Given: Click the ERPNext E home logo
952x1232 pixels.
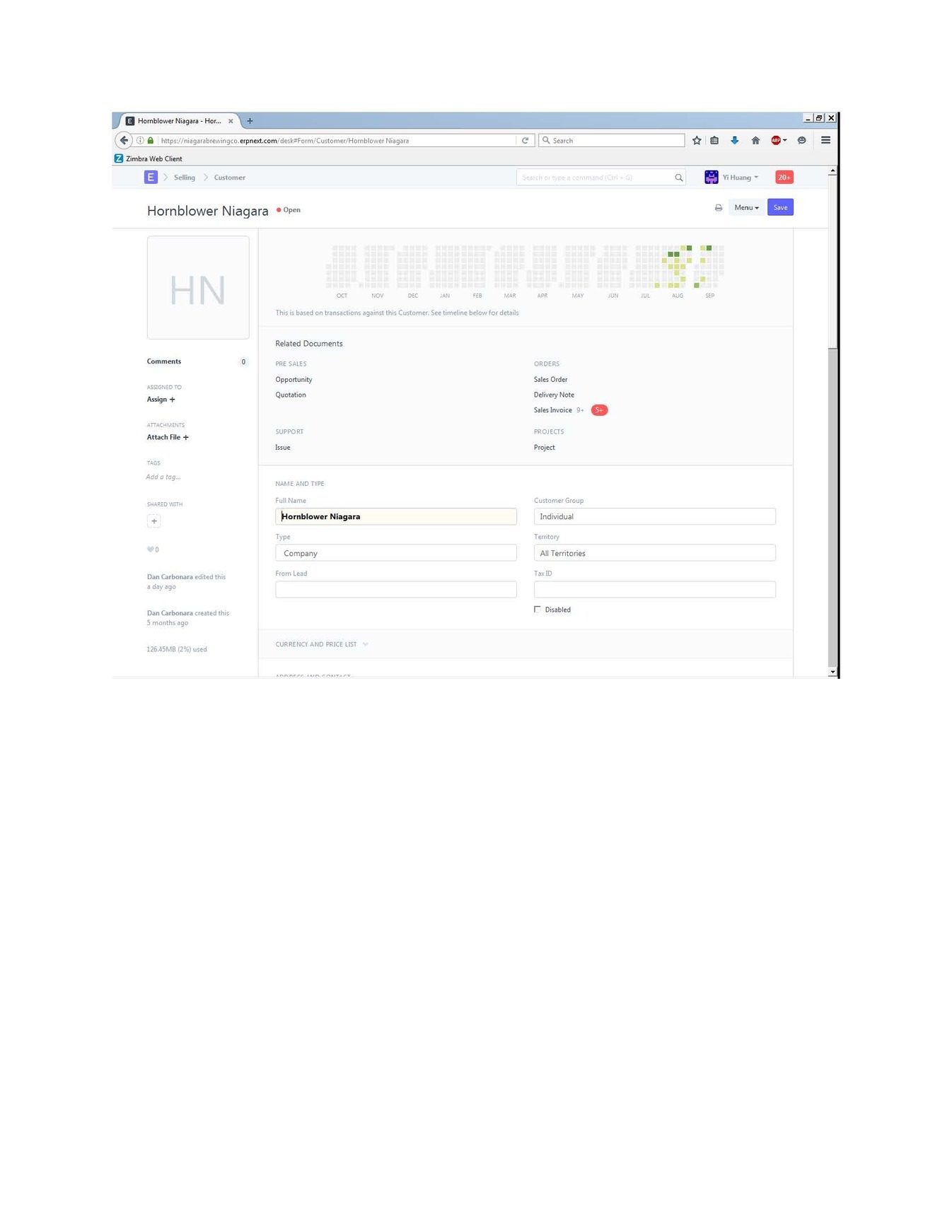Looking at the screenshot, I should [x=151, y=178].
